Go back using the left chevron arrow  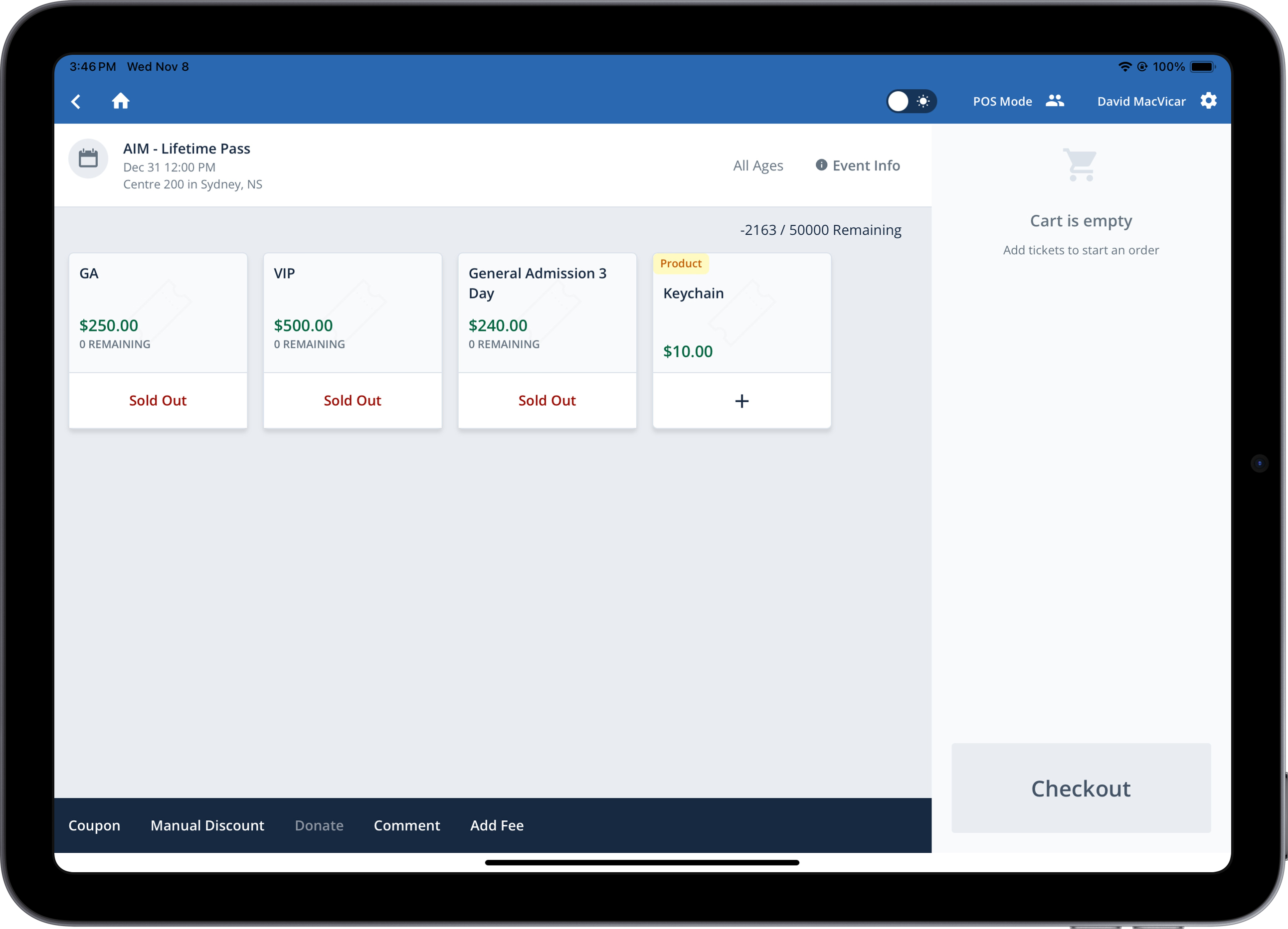coord(76,102)
